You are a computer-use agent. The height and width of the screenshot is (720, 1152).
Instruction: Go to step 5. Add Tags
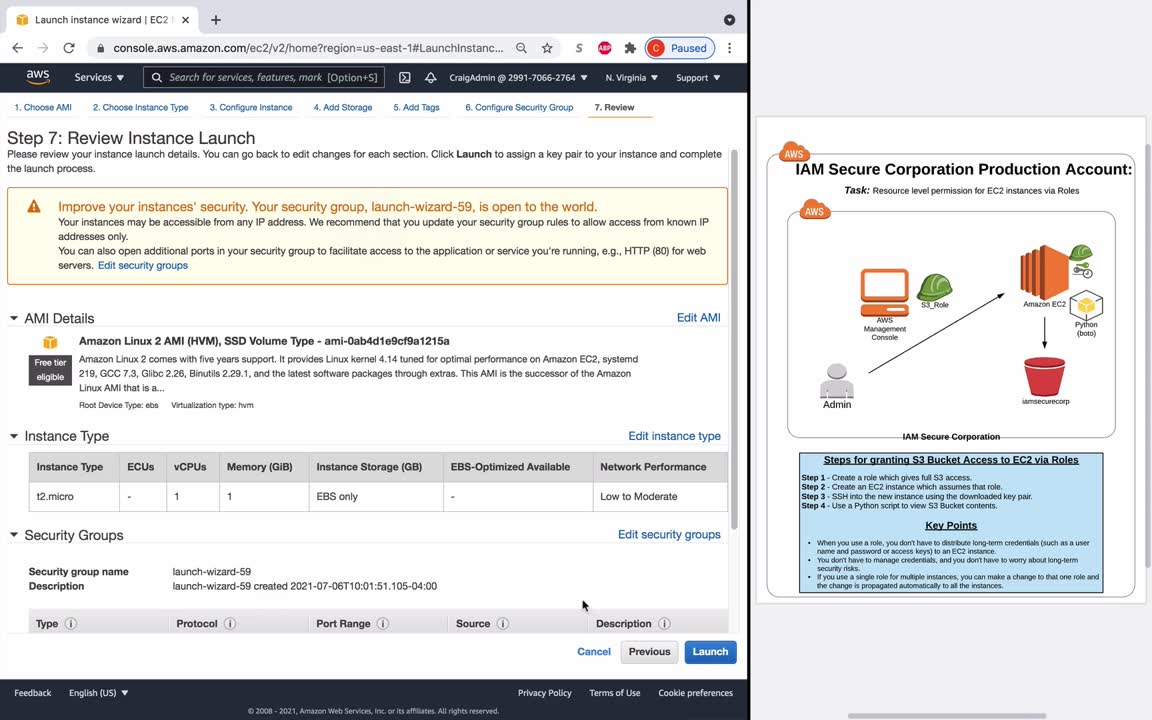[x=416, y=107]
